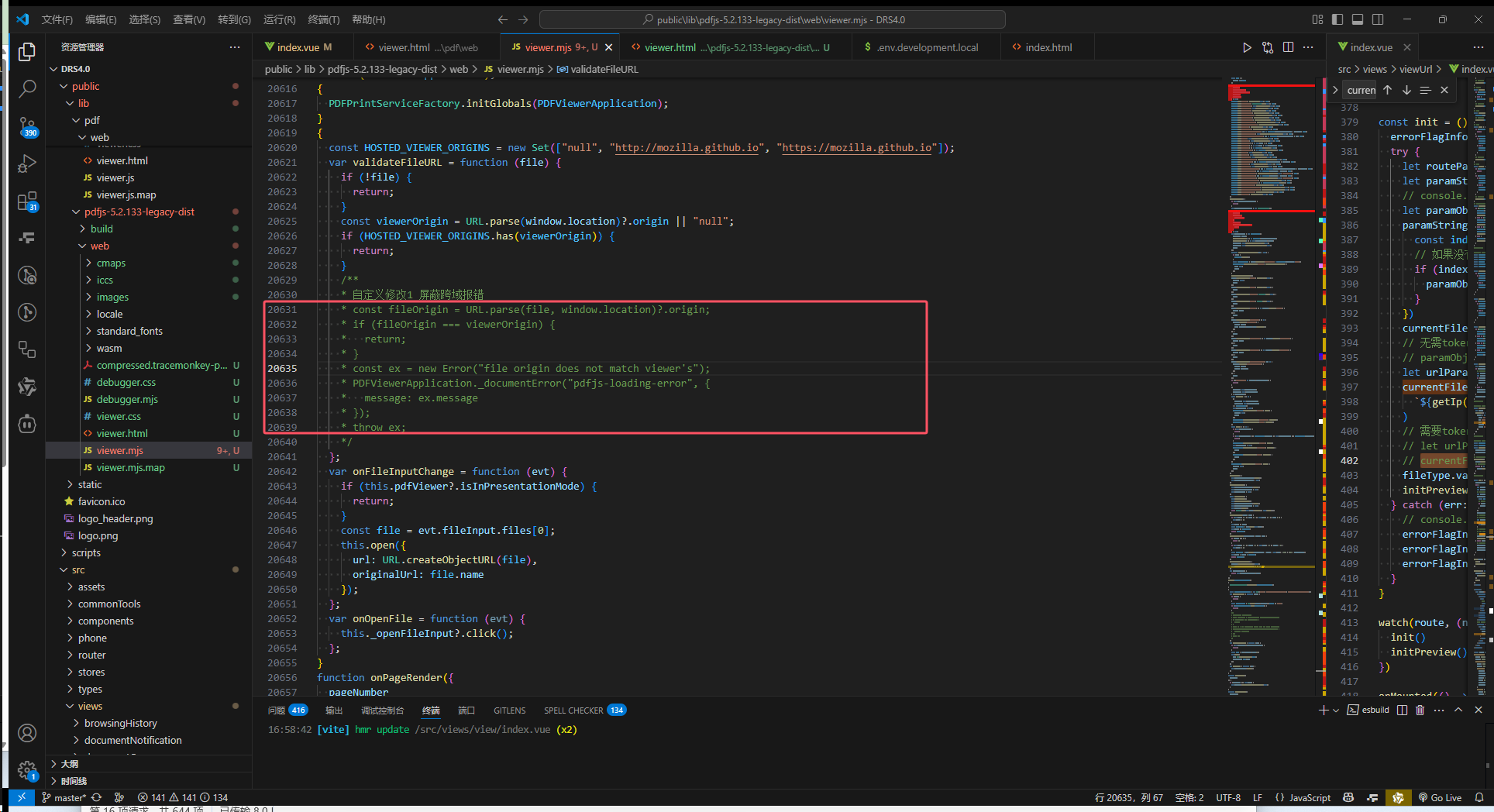Screen dimensions: 1494x812
Task: Split the editor to the right
Action: pyautogui.click(x=1288, y=47)
